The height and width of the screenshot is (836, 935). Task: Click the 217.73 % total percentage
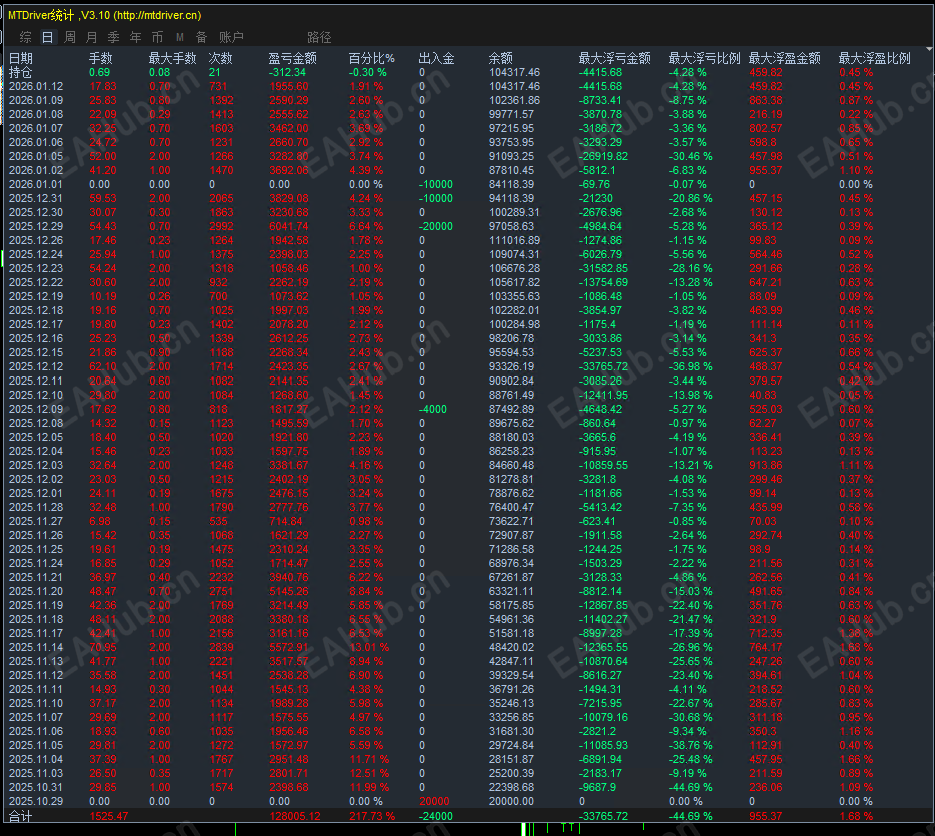click(x=371, y=816)
